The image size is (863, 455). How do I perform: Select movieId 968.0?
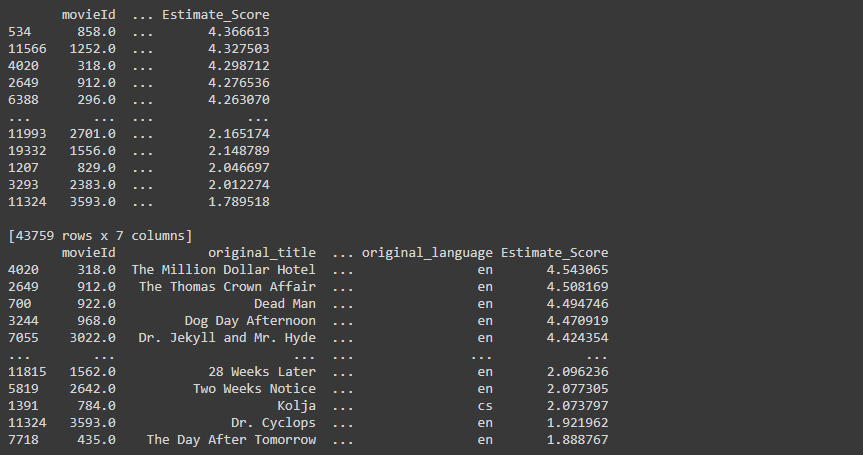[x=96, y=321]
